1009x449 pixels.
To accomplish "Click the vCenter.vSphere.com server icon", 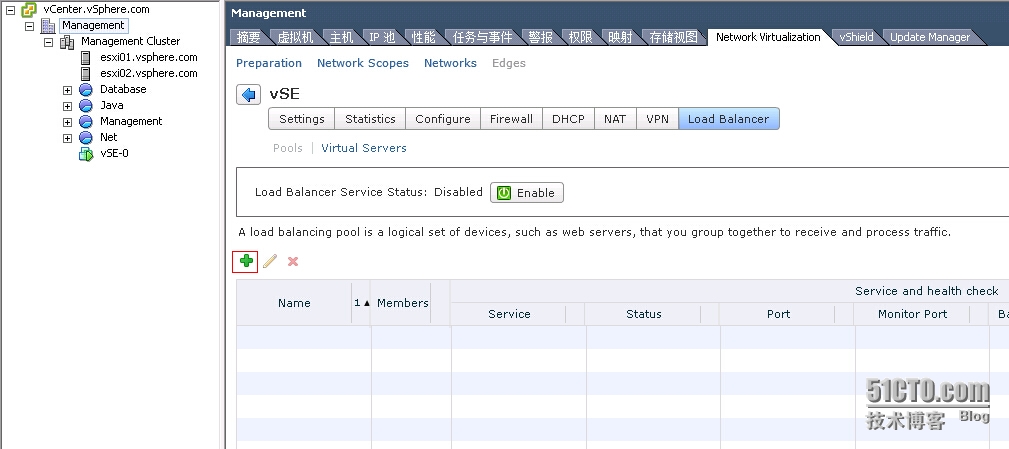I will click(29, 10).
